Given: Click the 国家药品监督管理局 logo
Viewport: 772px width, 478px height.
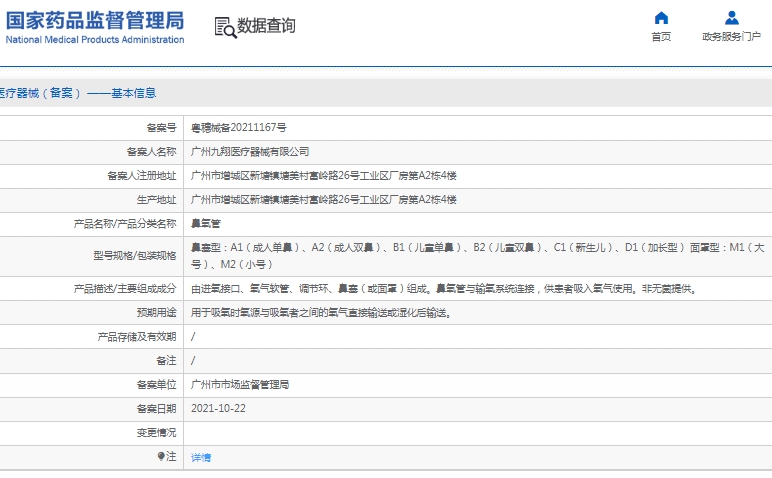Looking at the screenshot, I should click(x=95, y=21).
